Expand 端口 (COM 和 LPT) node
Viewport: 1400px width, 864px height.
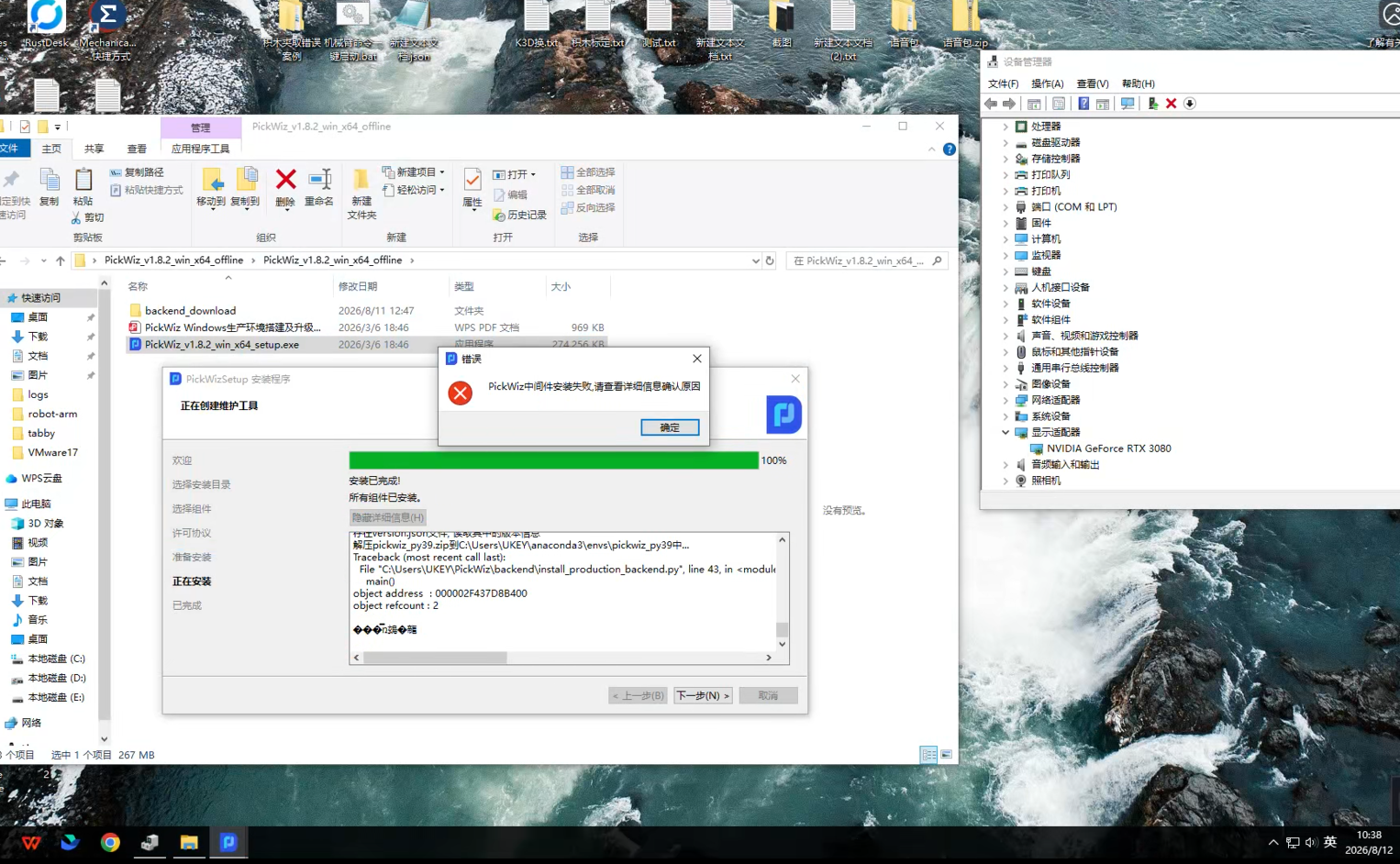[1006, 207]
